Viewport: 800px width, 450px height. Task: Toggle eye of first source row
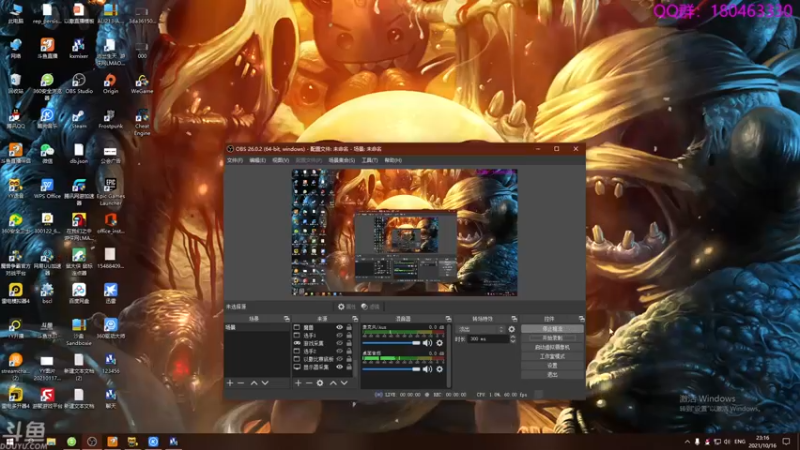[x=339, y=328]
